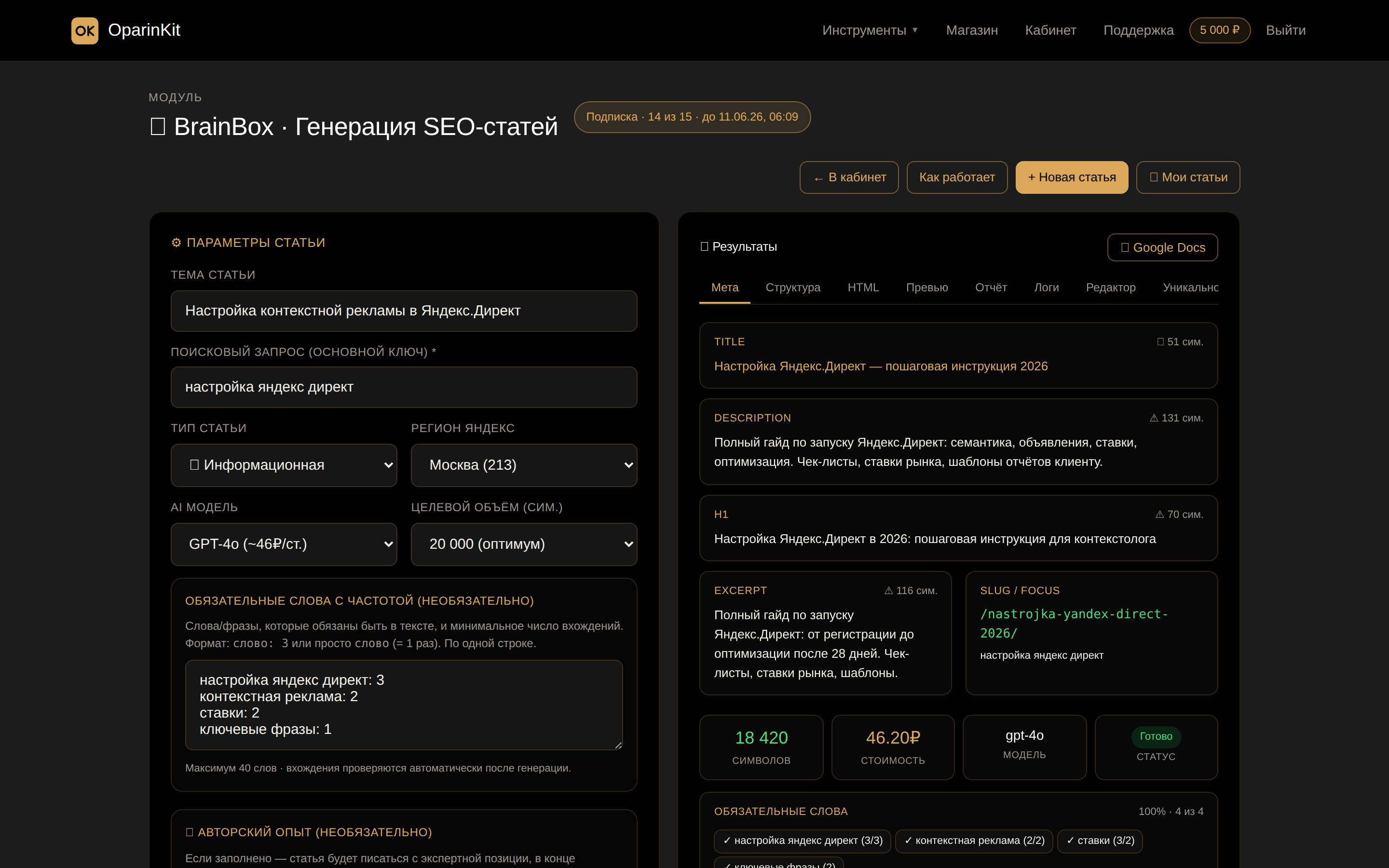Click the OparinKit OK logo icon
The width and height of the screenshot is (1389, 868).
click(84, 30)
